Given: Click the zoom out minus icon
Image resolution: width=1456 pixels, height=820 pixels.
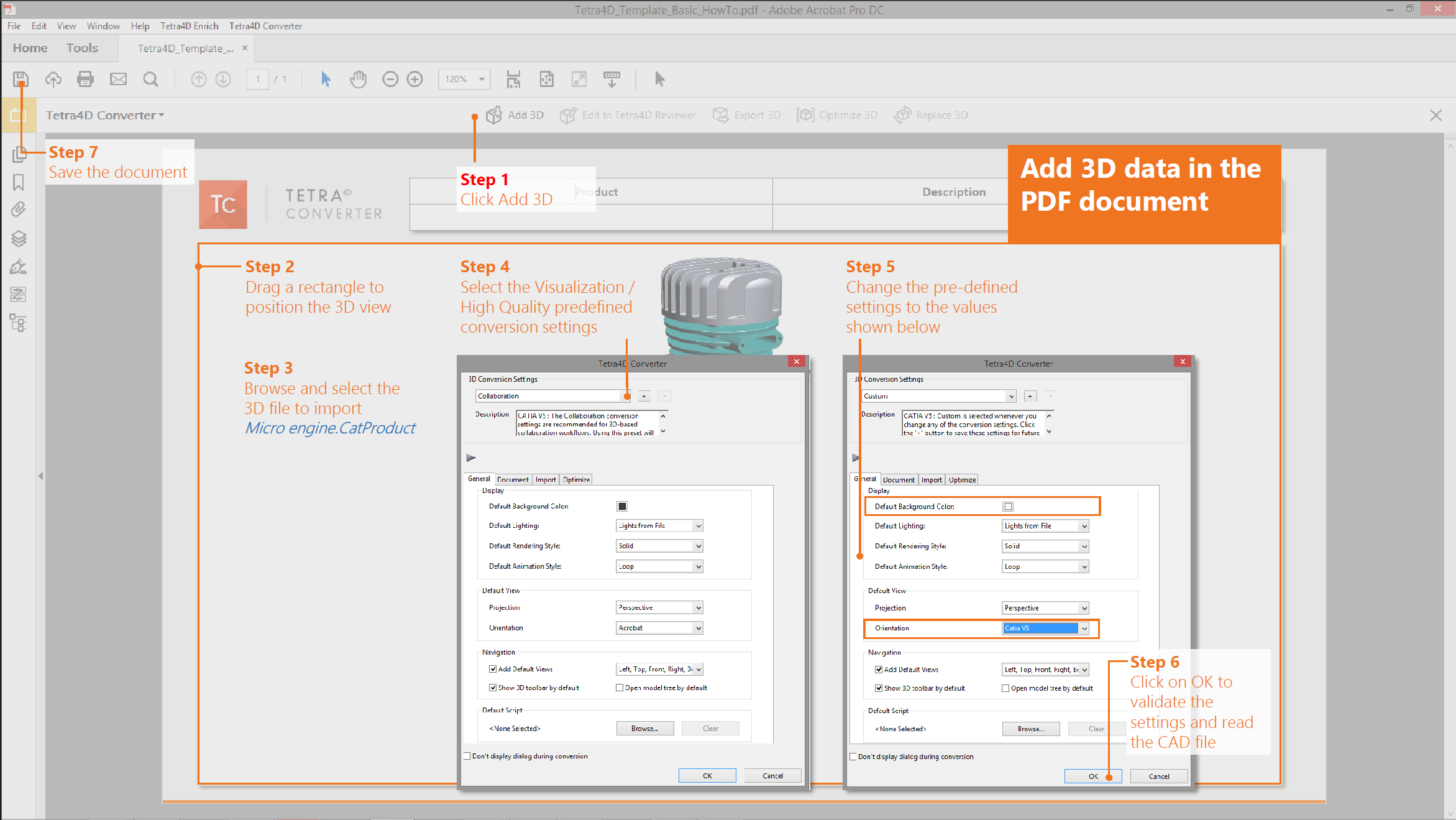Looking at the screenshot, I should pos(390,79).
